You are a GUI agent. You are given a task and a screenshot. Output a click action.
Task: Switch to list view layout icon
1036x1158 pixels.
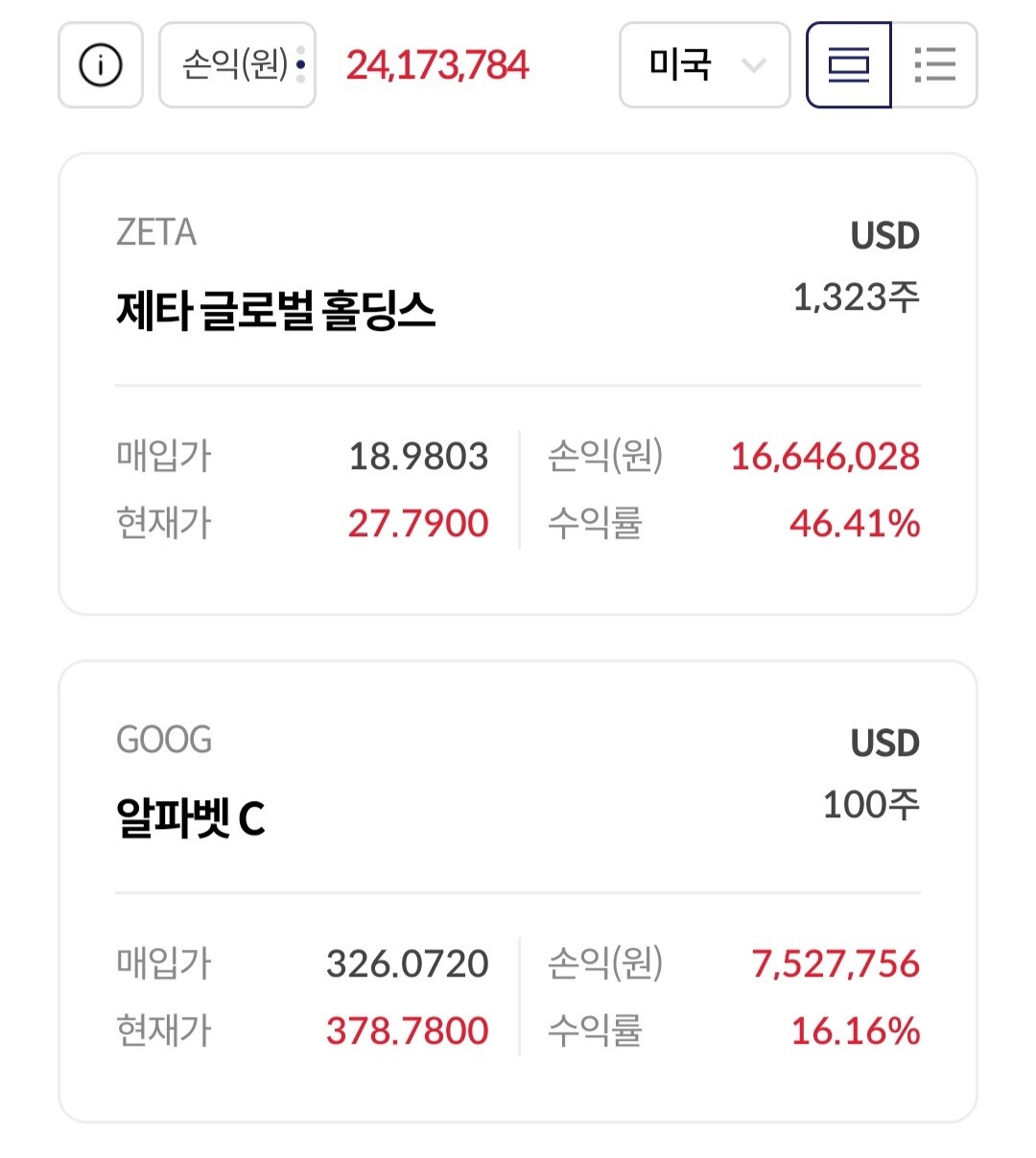(x=934, y=65)
